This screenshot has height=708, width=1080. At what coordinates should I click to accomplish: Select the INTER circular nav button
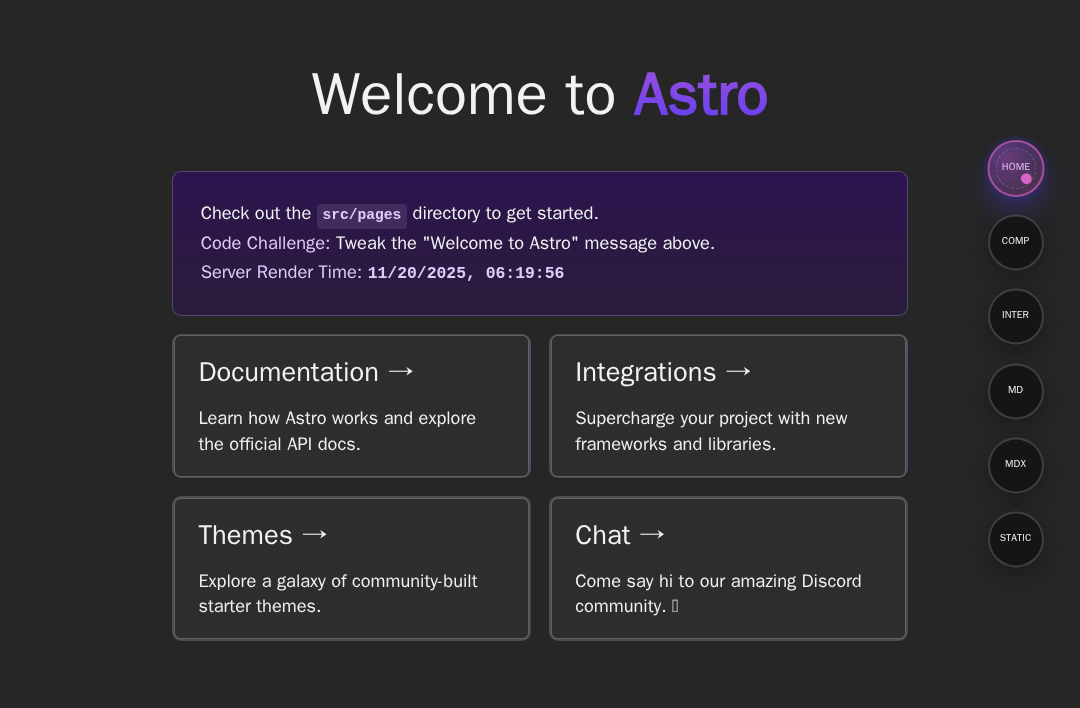[x=1015, y=316]
